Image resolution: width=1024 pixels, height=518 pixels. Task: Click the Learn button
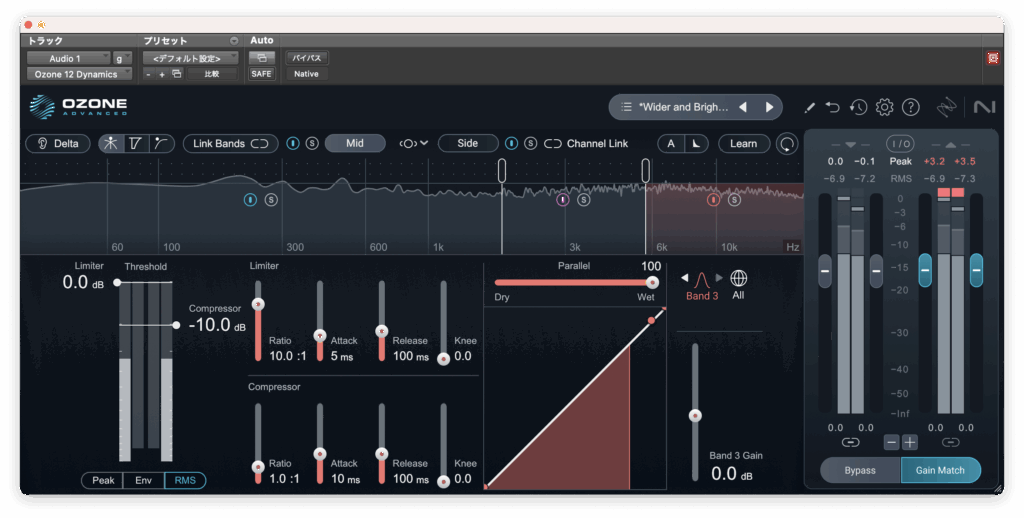point(743,143)
